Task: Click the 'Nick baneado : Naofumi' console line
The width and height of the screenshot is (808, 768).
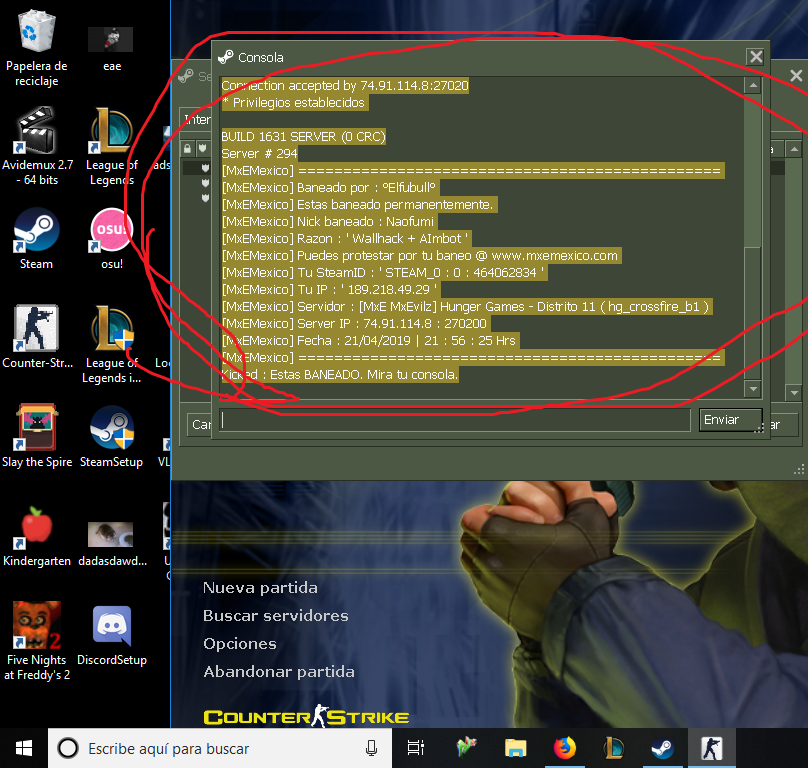Action: coord(330,222)
